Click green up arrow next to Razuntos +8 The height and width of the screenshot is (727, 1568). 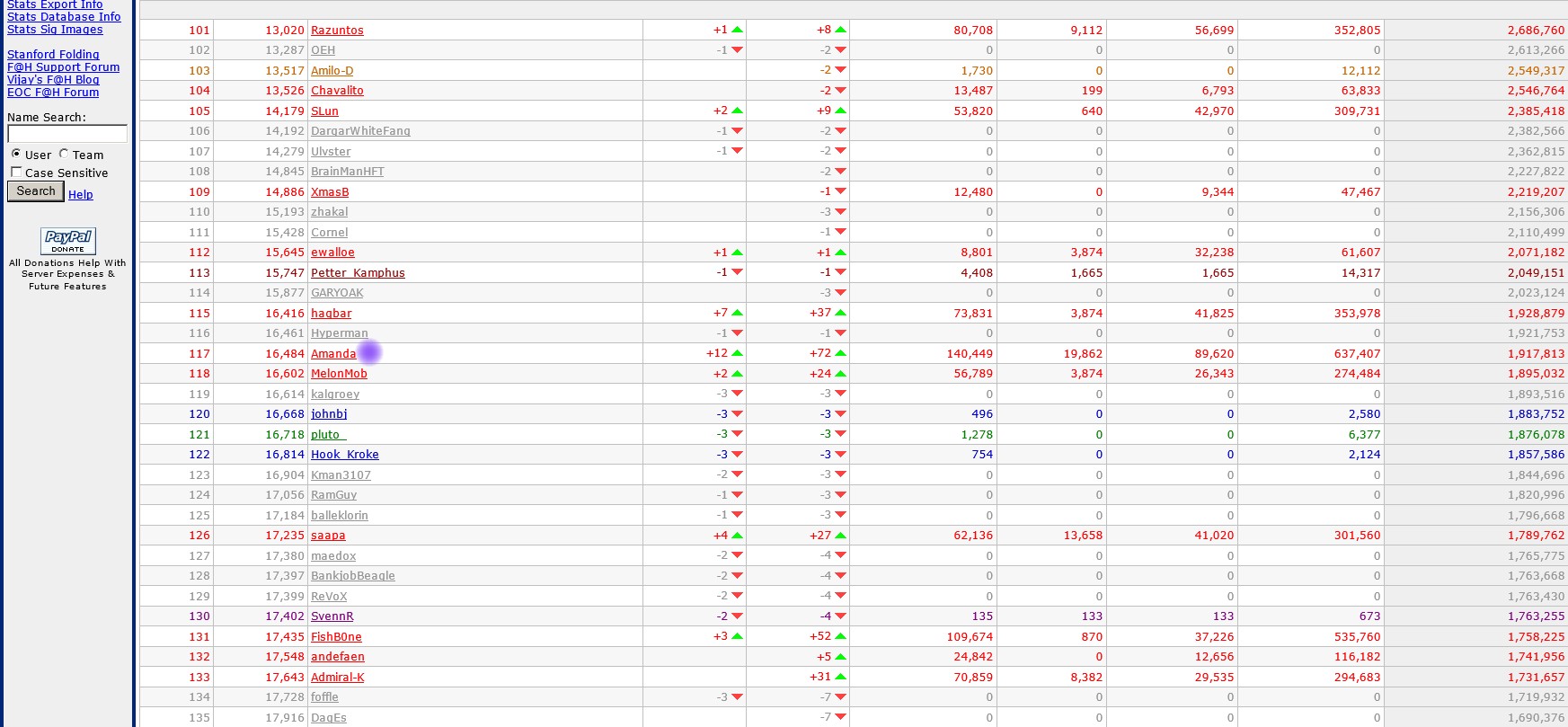coord(841,30)
